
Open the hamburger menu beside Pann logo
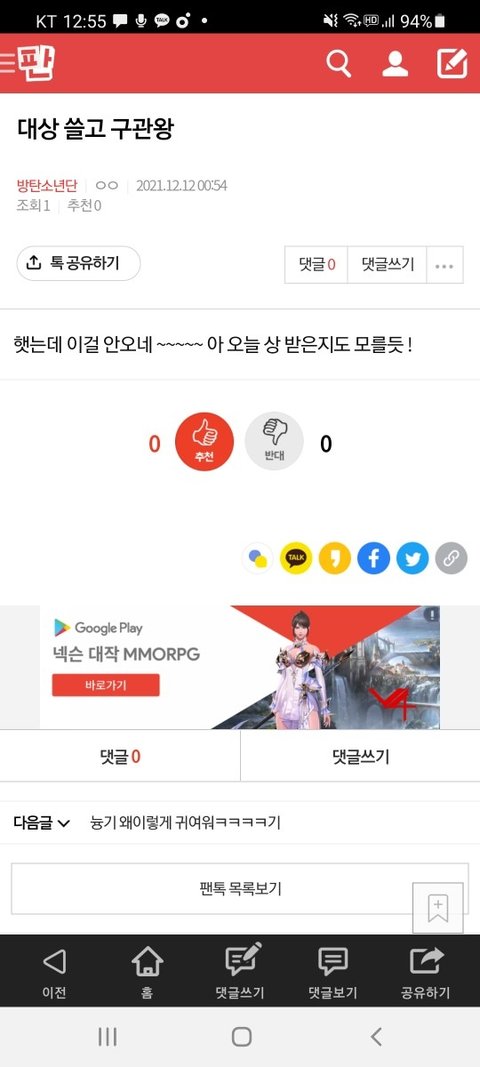(7, 63)
